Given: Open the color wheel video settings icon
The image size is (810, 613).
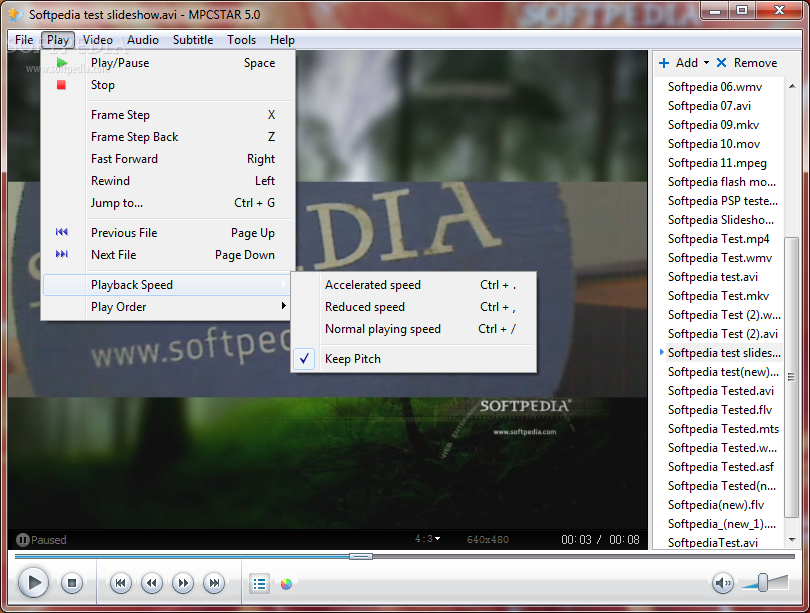Looking at the screenshot, I should click(286, 584).
